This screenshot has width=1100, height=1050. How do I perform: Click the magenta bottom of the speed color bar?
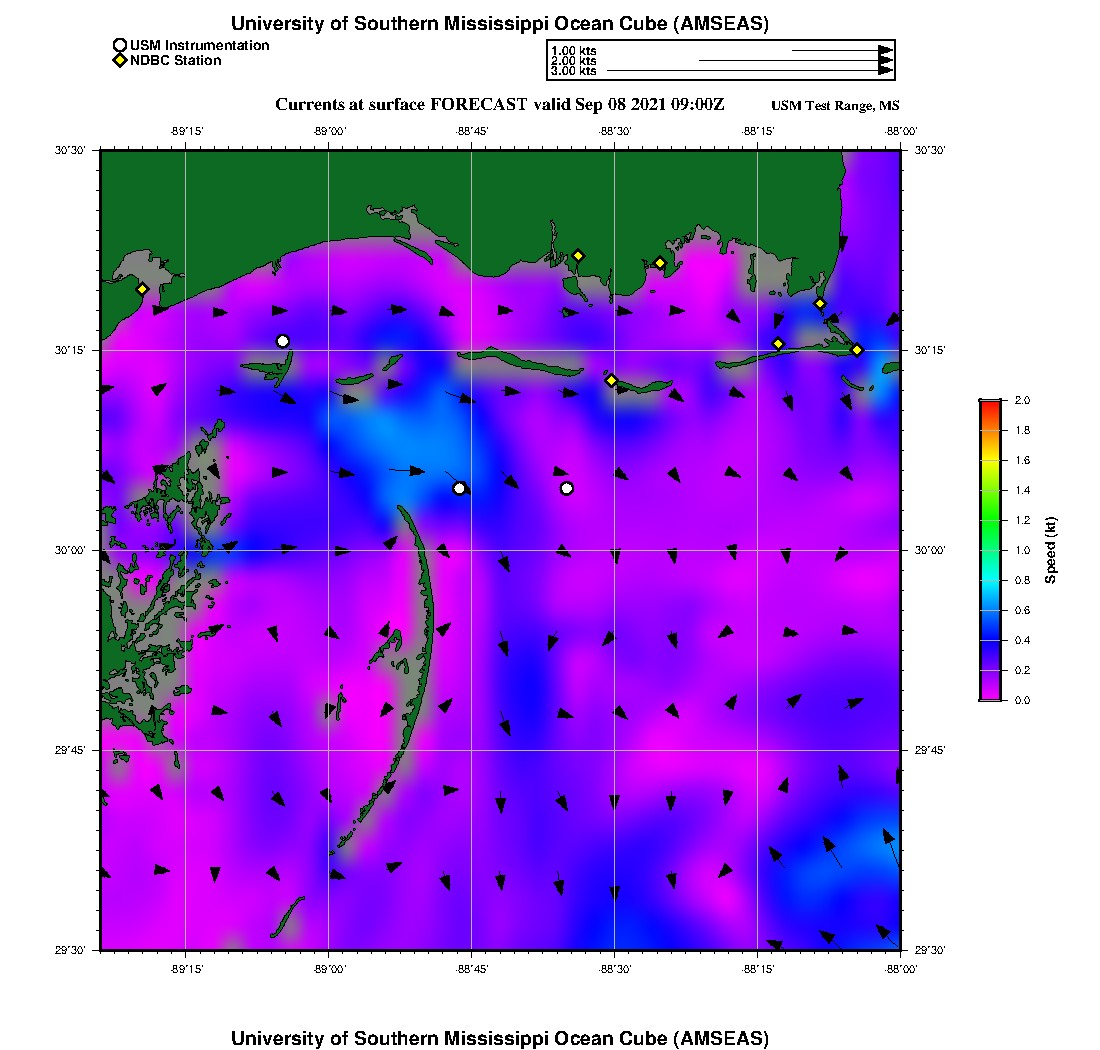pos(990,696)
